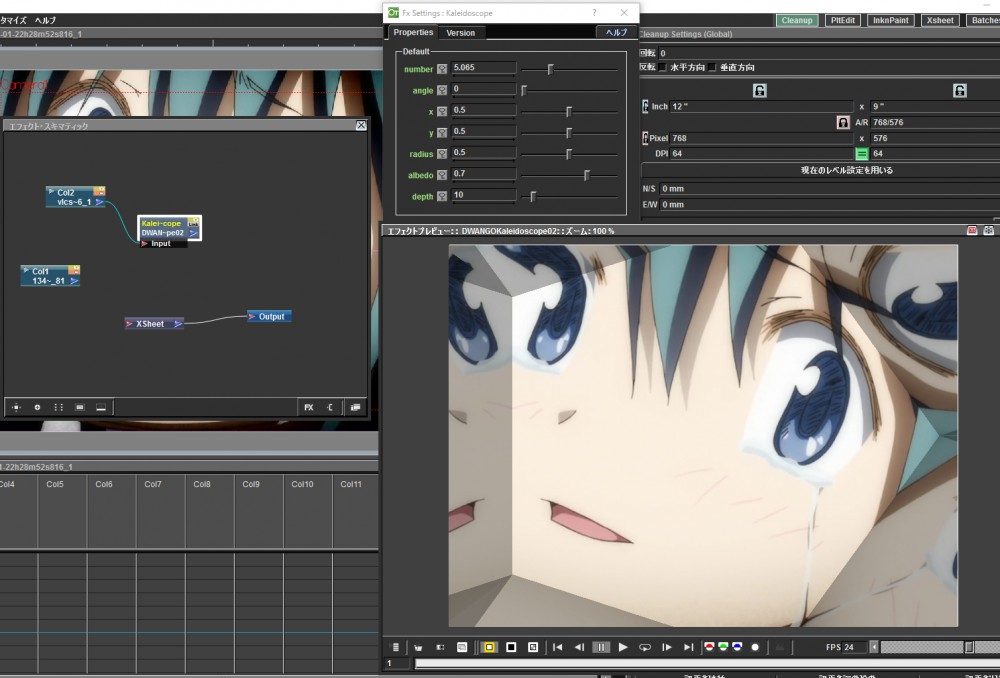
Task: Toggle the green channel in preview
Action: pyautogui.click(x=723, y=647)
